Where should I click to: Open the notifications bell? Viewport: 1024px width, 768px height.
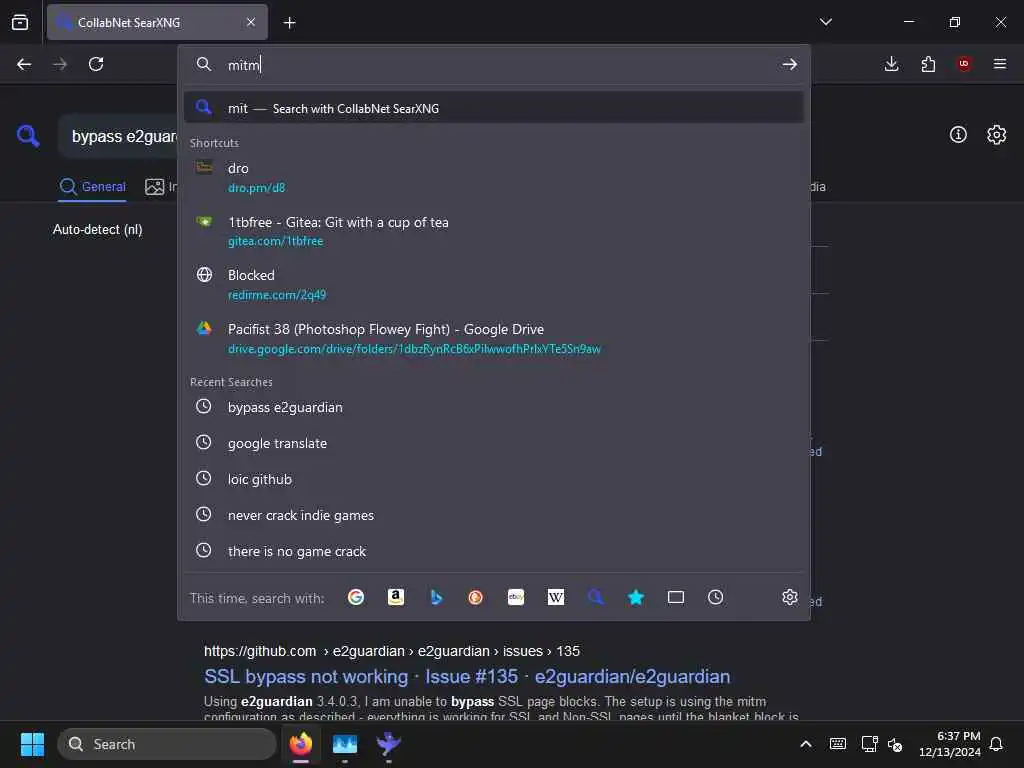996,744
